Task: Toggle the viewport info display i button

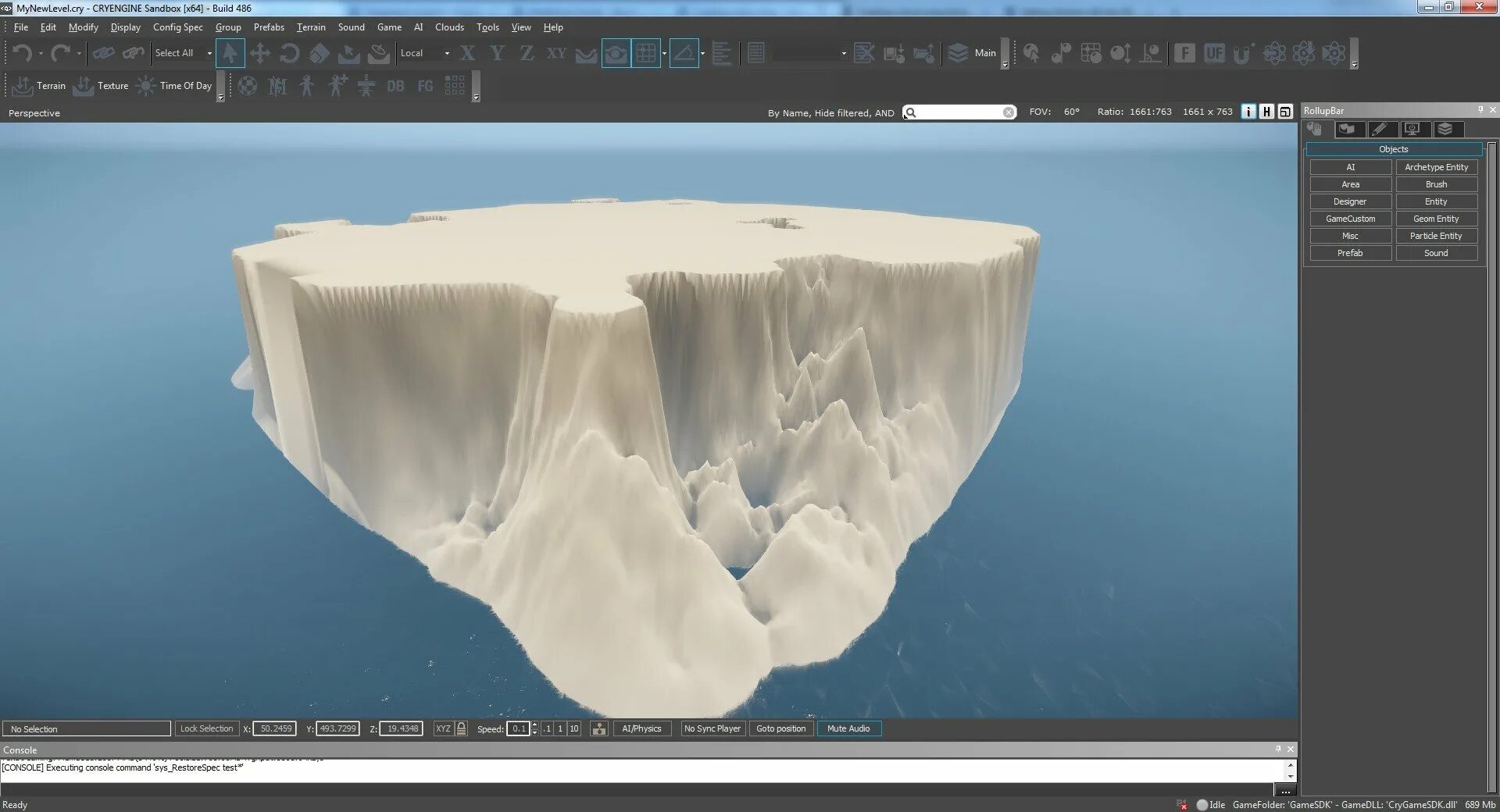Action: point(1248,112)
